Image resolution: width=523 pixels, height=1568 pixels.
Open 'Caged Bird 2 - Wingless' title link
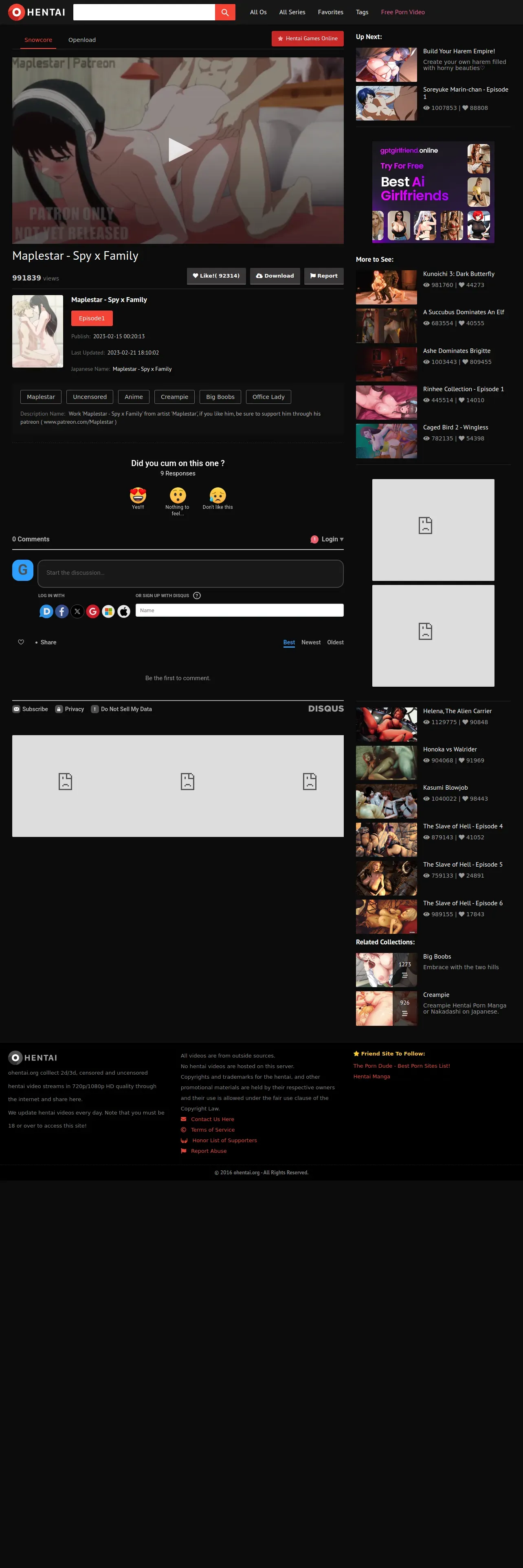pyautogui.click(x=455, y=427)
